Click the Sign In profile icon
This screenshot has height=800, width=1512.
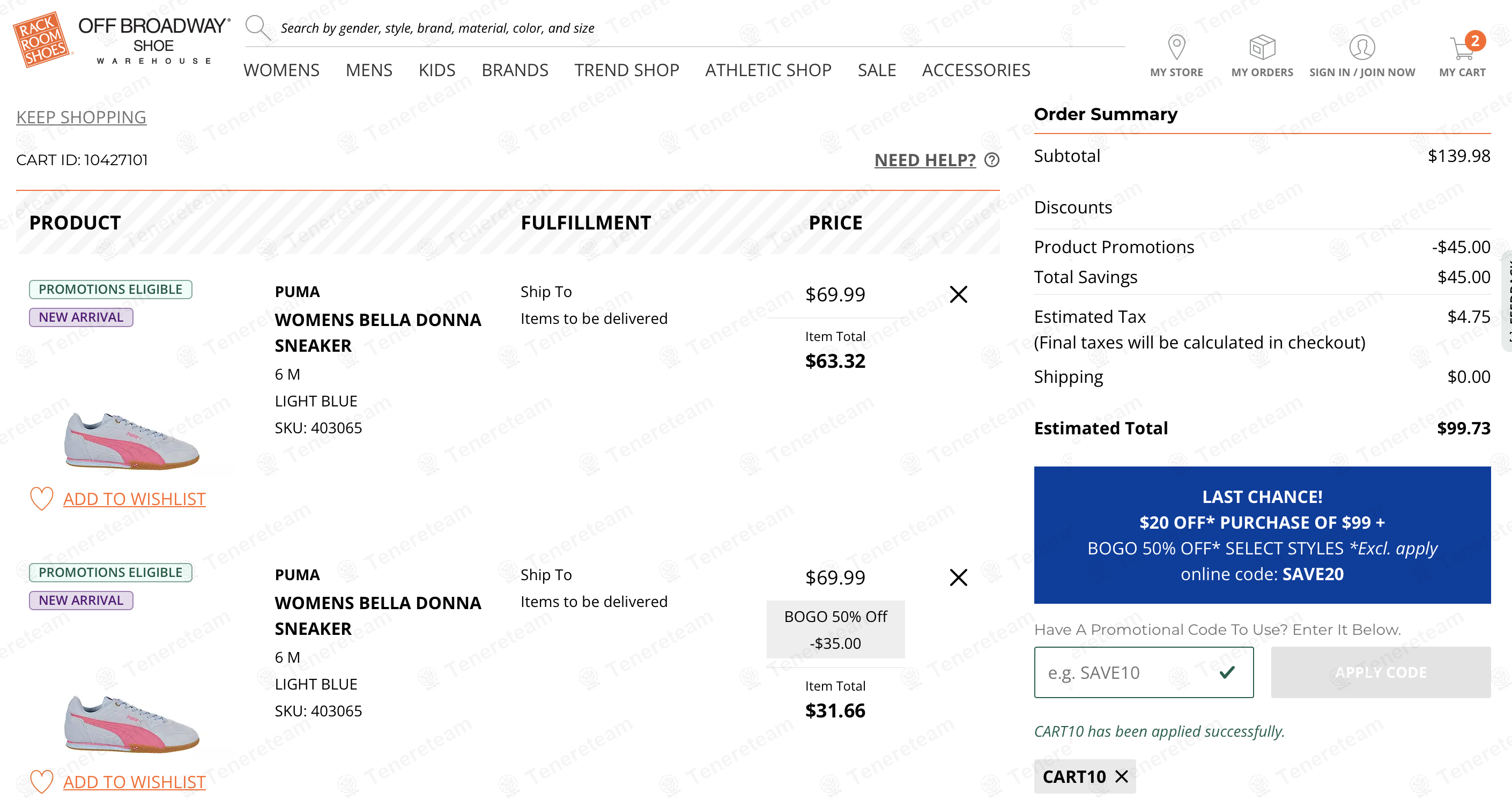point(1362,47)
